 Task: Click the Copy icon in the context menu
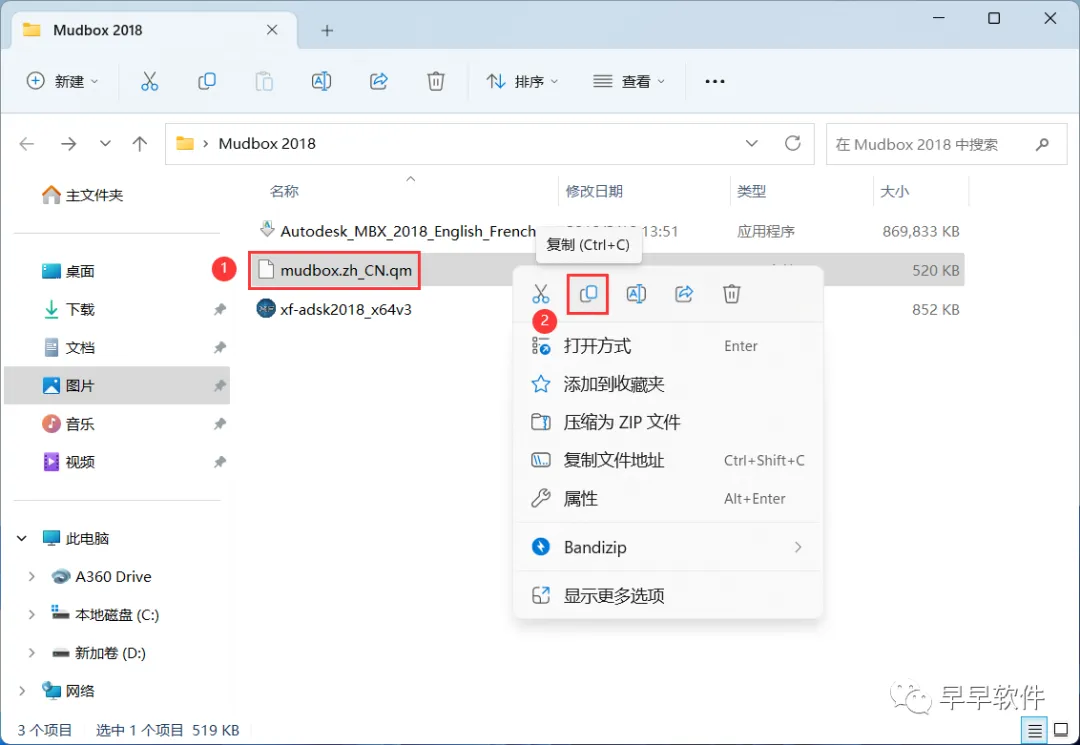[x=588, y=294]
